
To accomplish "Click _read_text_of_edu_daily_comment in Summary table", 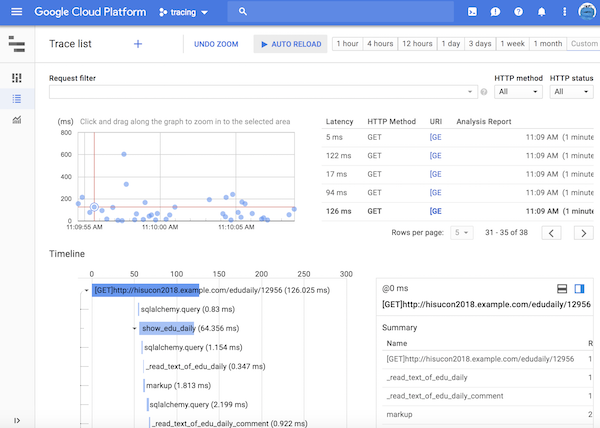I will [x=445, y=396].
